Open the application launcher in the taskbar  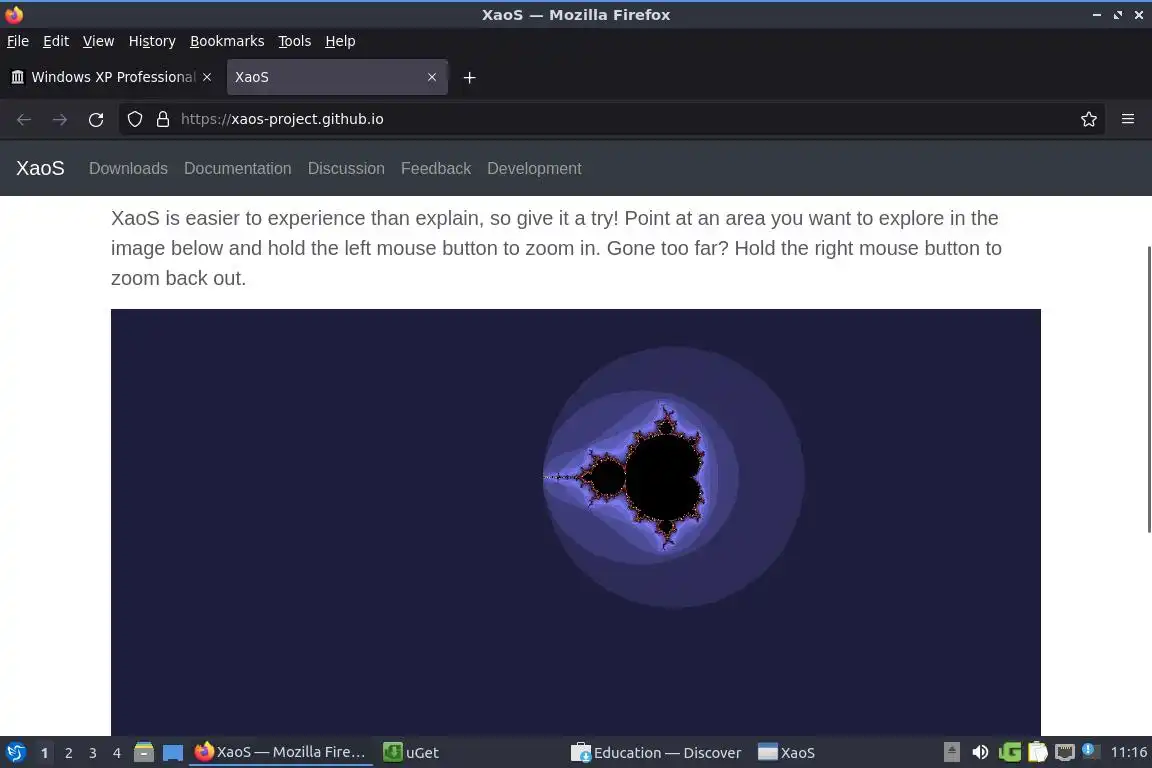coord(15,753)
